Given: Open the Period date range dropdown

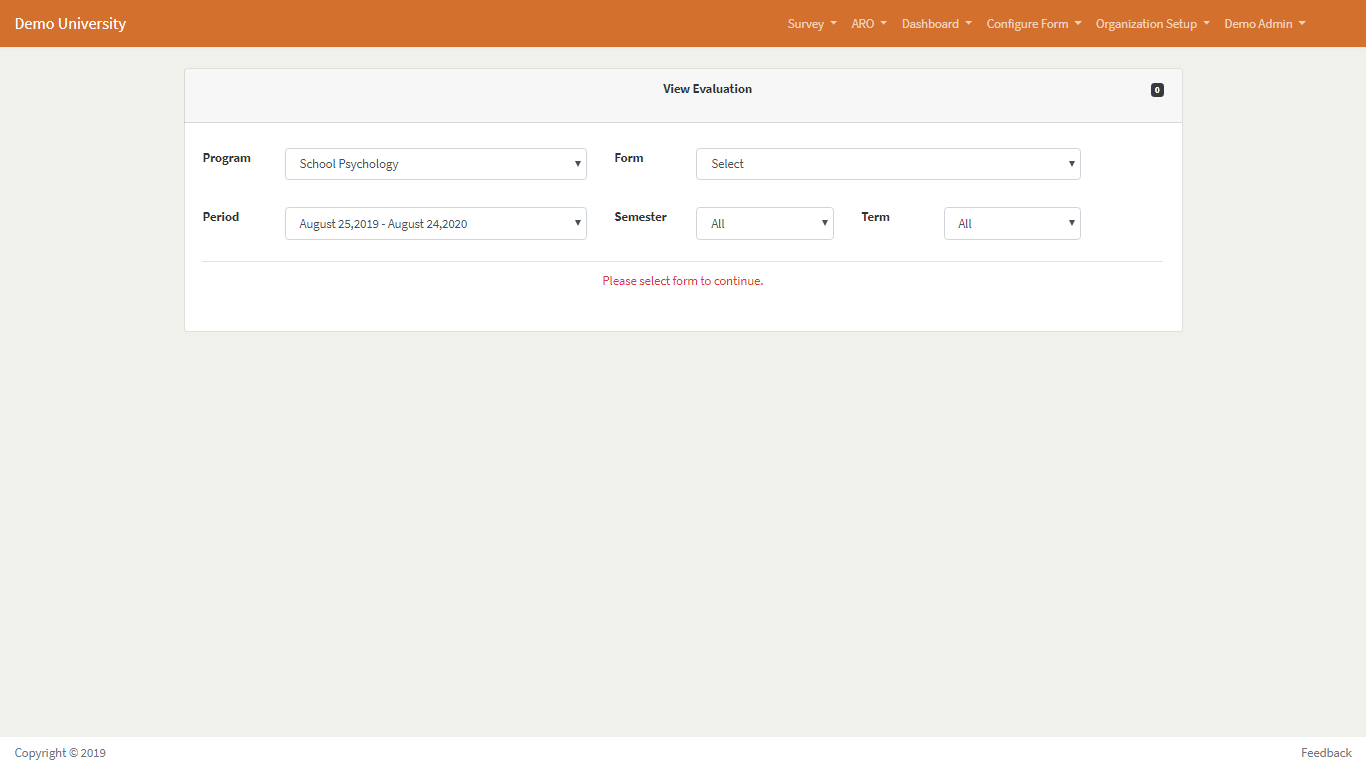Looking at the screenshot, I should 435,224.
